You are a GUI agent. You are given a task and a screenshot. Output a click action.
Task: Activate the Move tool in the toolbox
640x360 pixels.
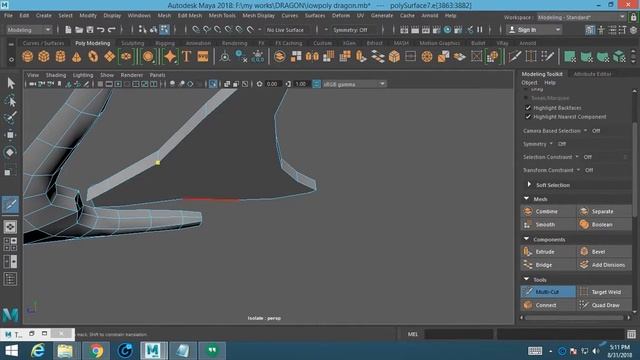[x=11, y=135]
